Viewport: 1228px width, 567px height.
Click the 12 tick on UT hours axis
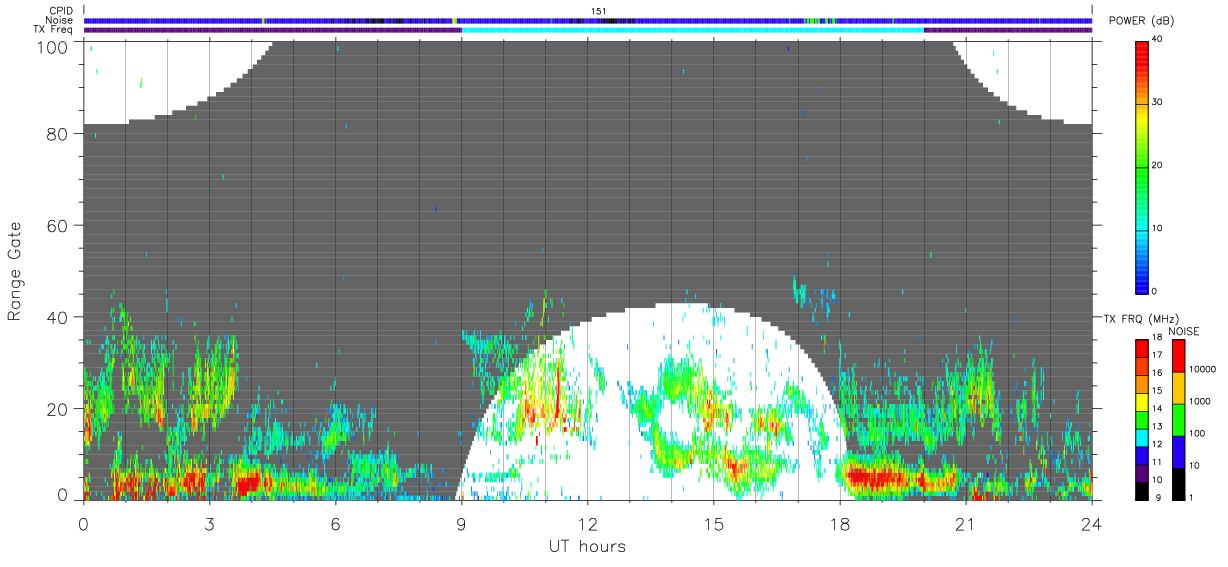tap(587, 523)
